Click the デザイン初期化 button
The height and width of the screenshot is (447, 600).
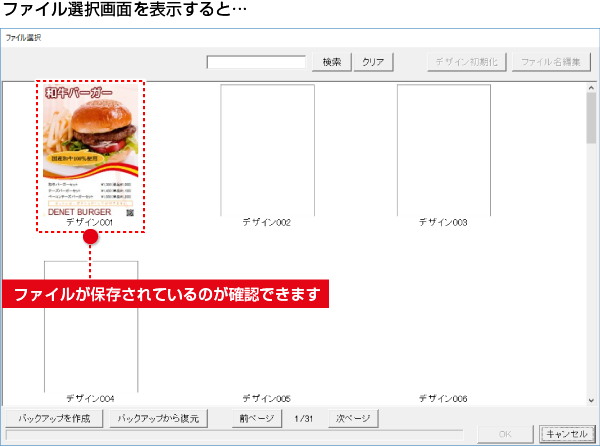[467, 62]
